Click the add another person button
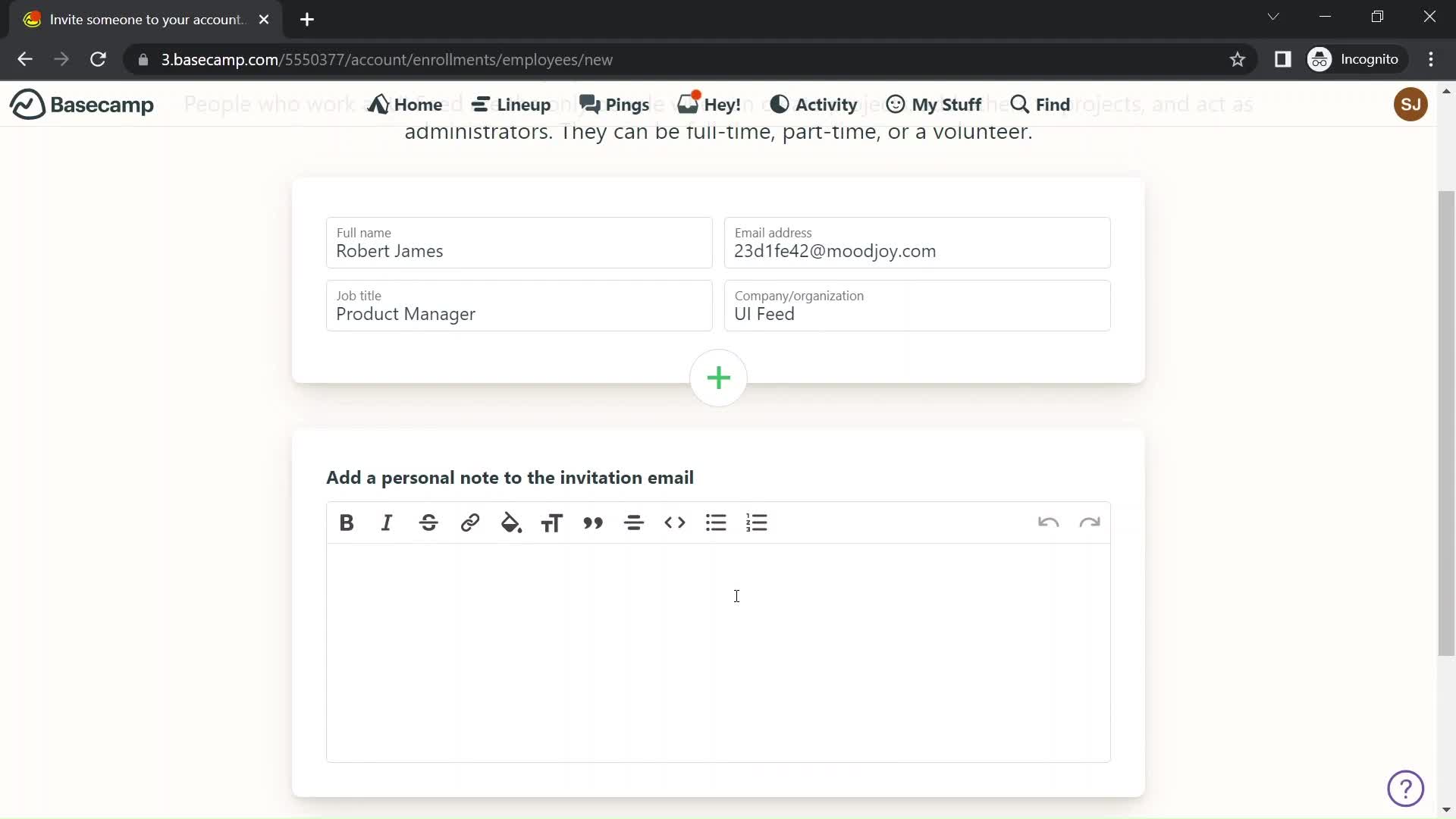1456x819 pixels. (x=718, y=378)
